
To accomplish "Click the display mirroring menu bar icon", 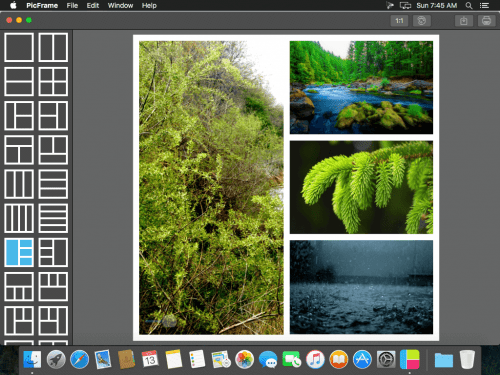I will (405, 5).
